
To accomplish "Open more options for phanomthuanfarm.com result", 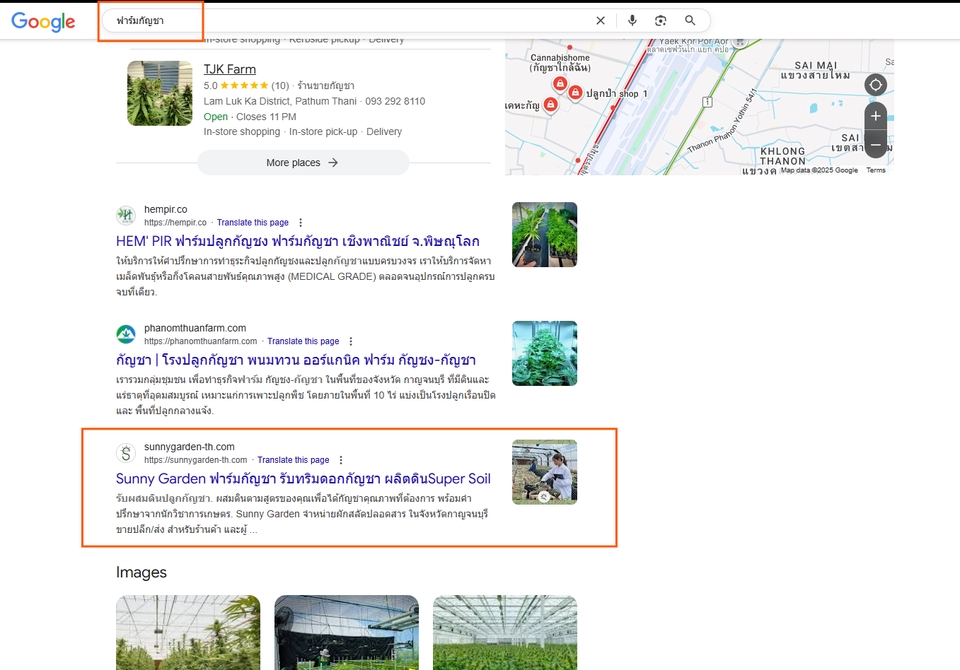I will coord(350,341).
